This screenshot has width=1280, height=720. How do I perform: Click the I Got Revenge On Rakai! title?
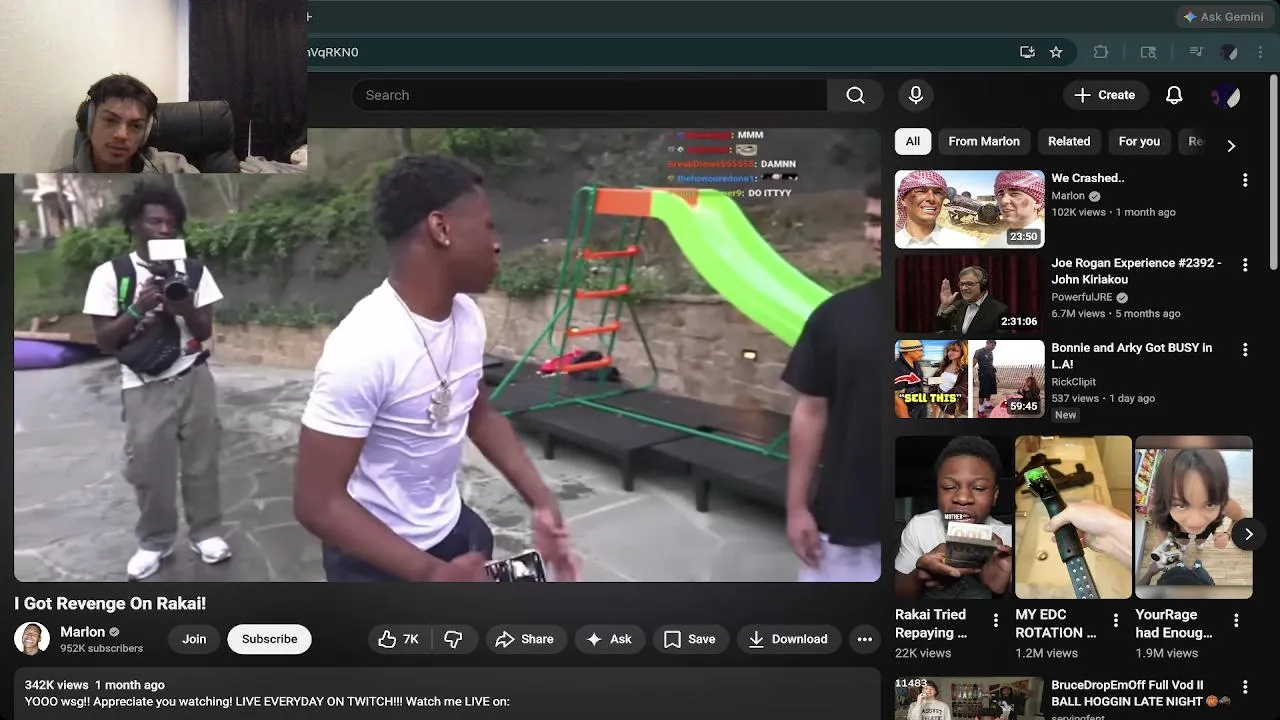click(x=110, y=603)
